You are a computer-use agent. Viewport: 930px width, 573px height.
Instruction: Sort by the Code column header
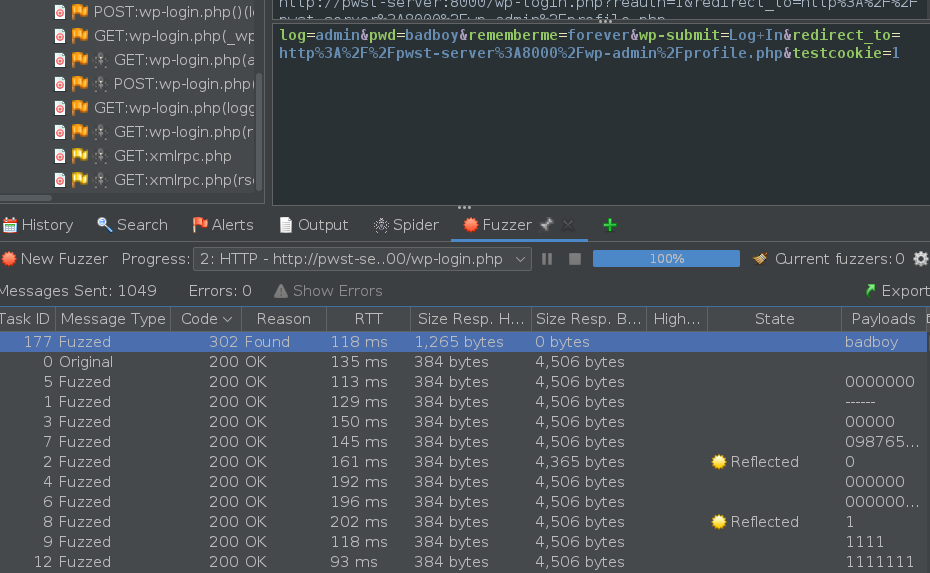207,319
